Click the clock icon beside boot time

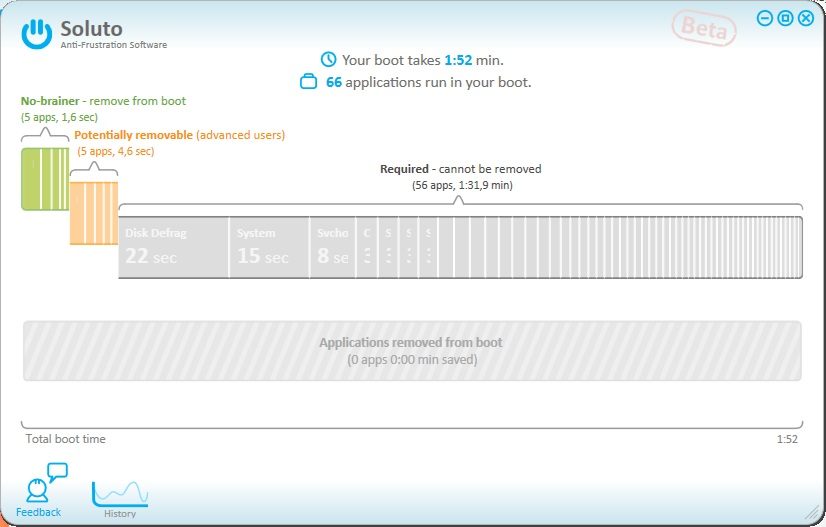coord(328,60)
